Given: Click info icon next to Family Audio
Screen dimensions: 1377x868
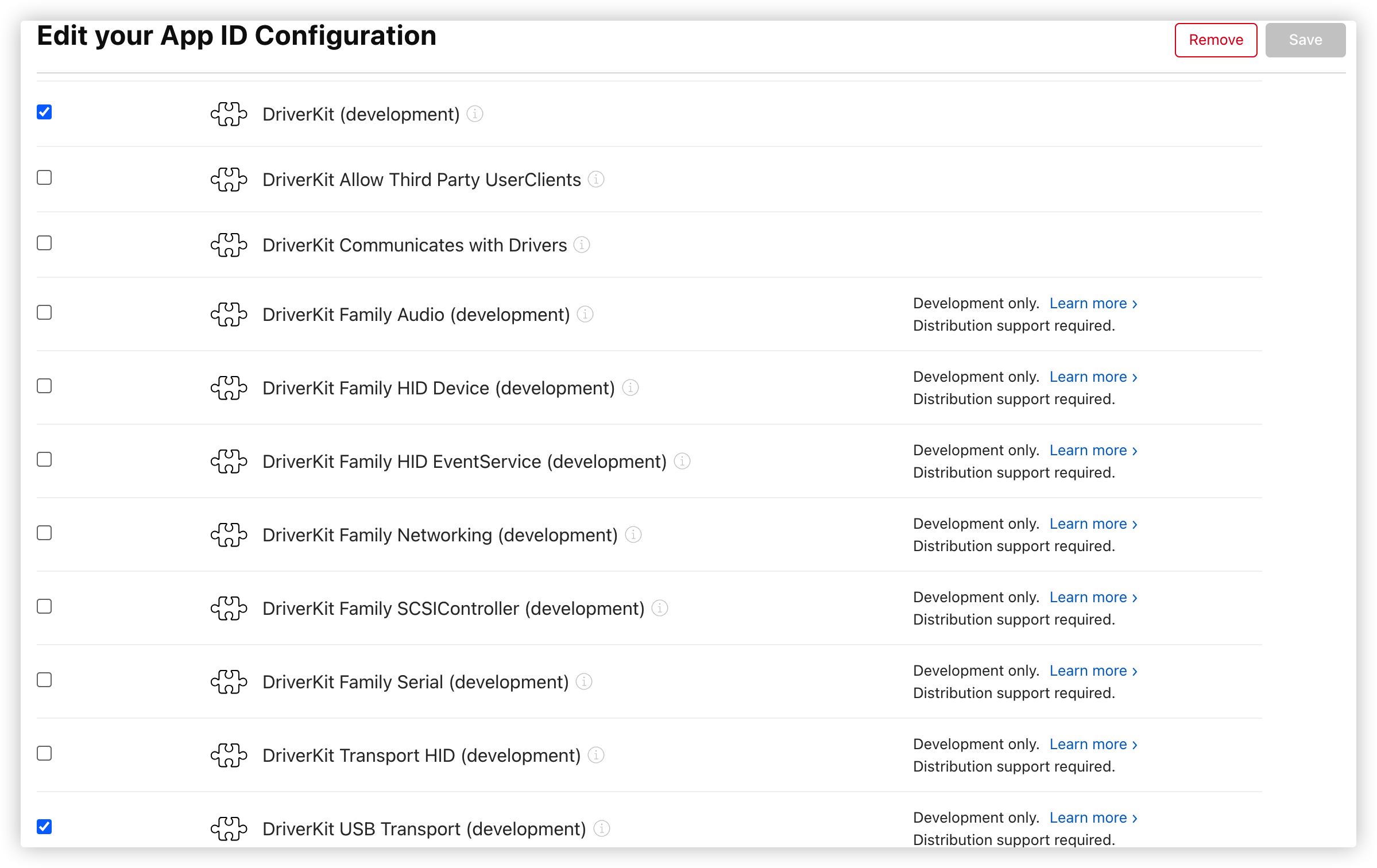Looking at the screenshot, I should (x=585, y=314).
